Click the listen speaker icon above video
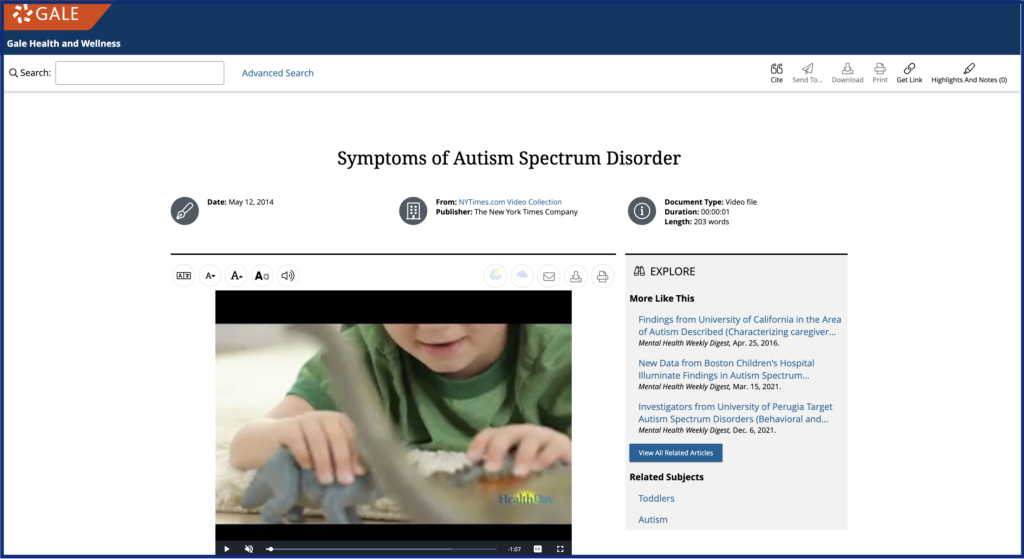Screen dimensions: 1024x559 pos(288,276)
